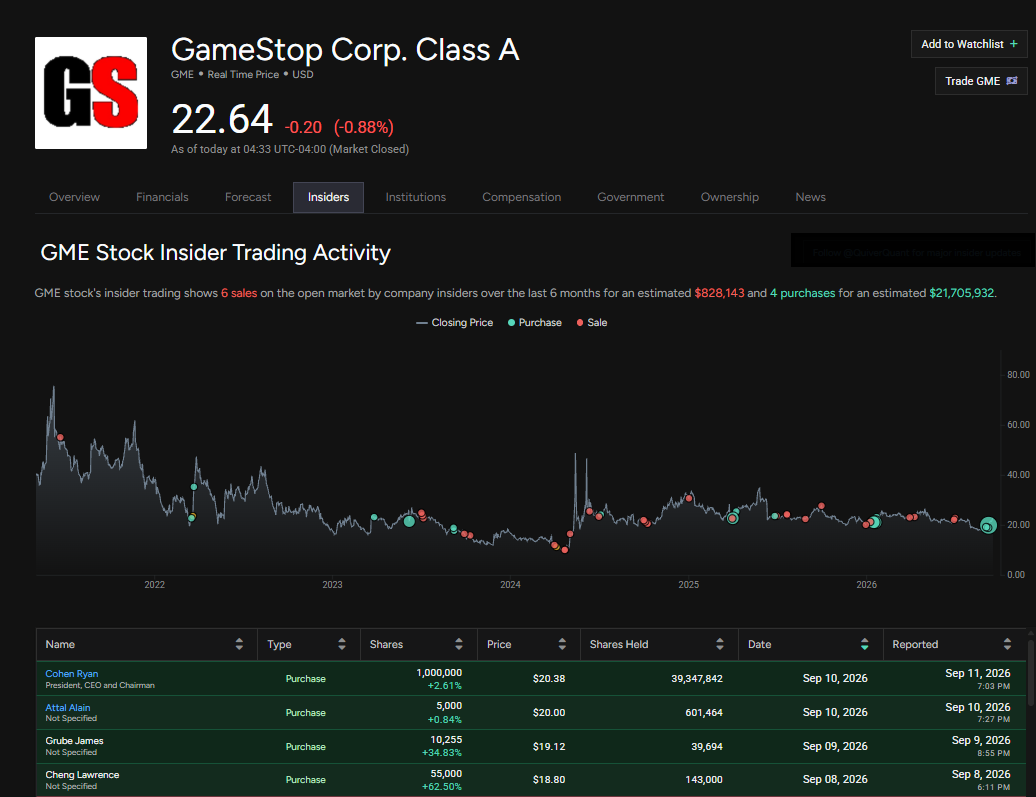Go to the Forecast tab
Image resolution: width=1036 pixels, height=797 pixels.
[248, 197]
